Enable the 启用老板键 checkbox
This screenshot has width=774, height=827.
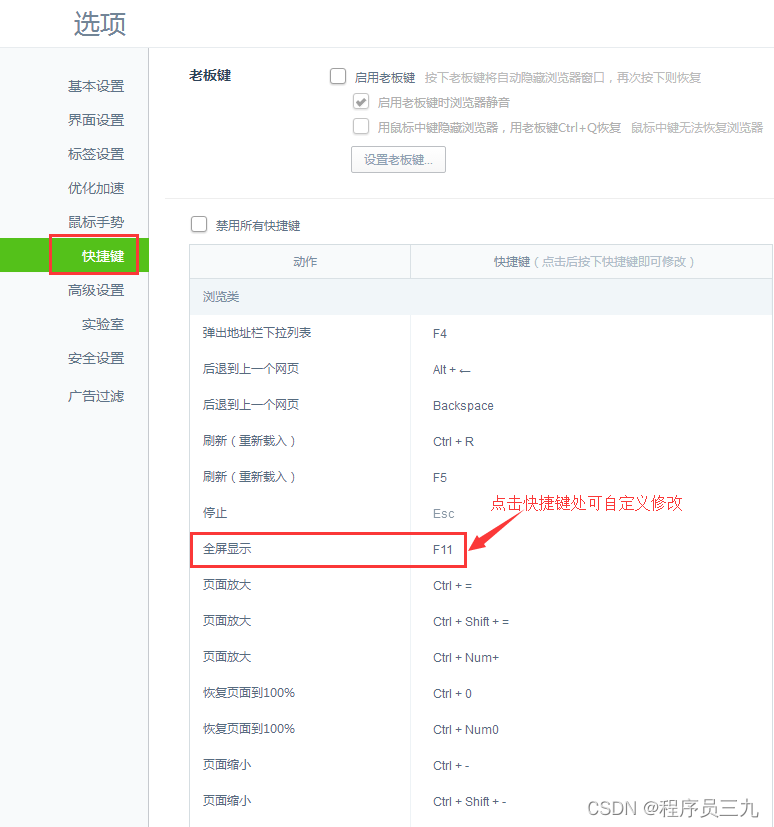point(338,76)
